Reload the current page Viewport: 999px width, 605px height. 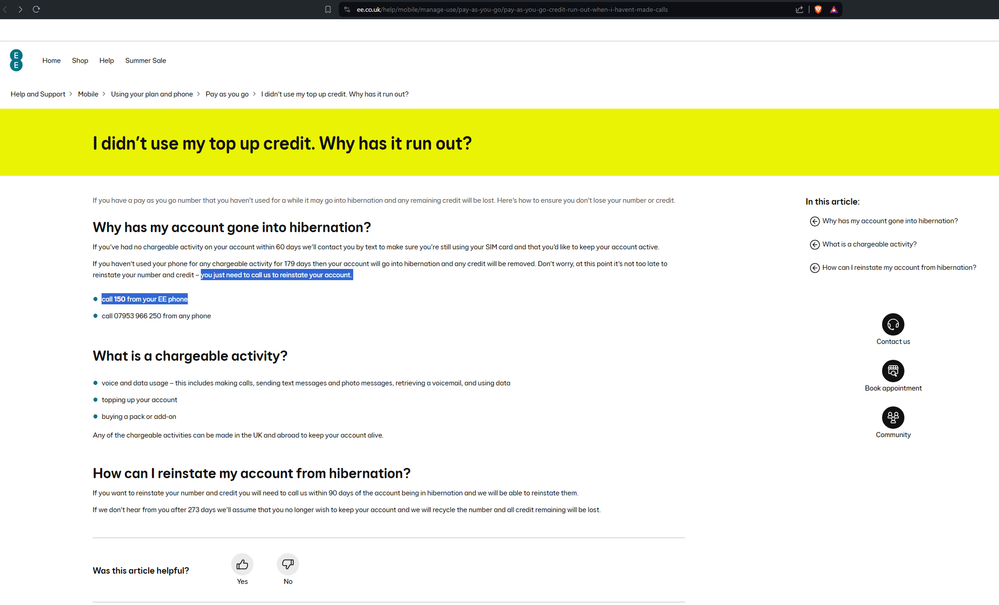click(36, 10)
